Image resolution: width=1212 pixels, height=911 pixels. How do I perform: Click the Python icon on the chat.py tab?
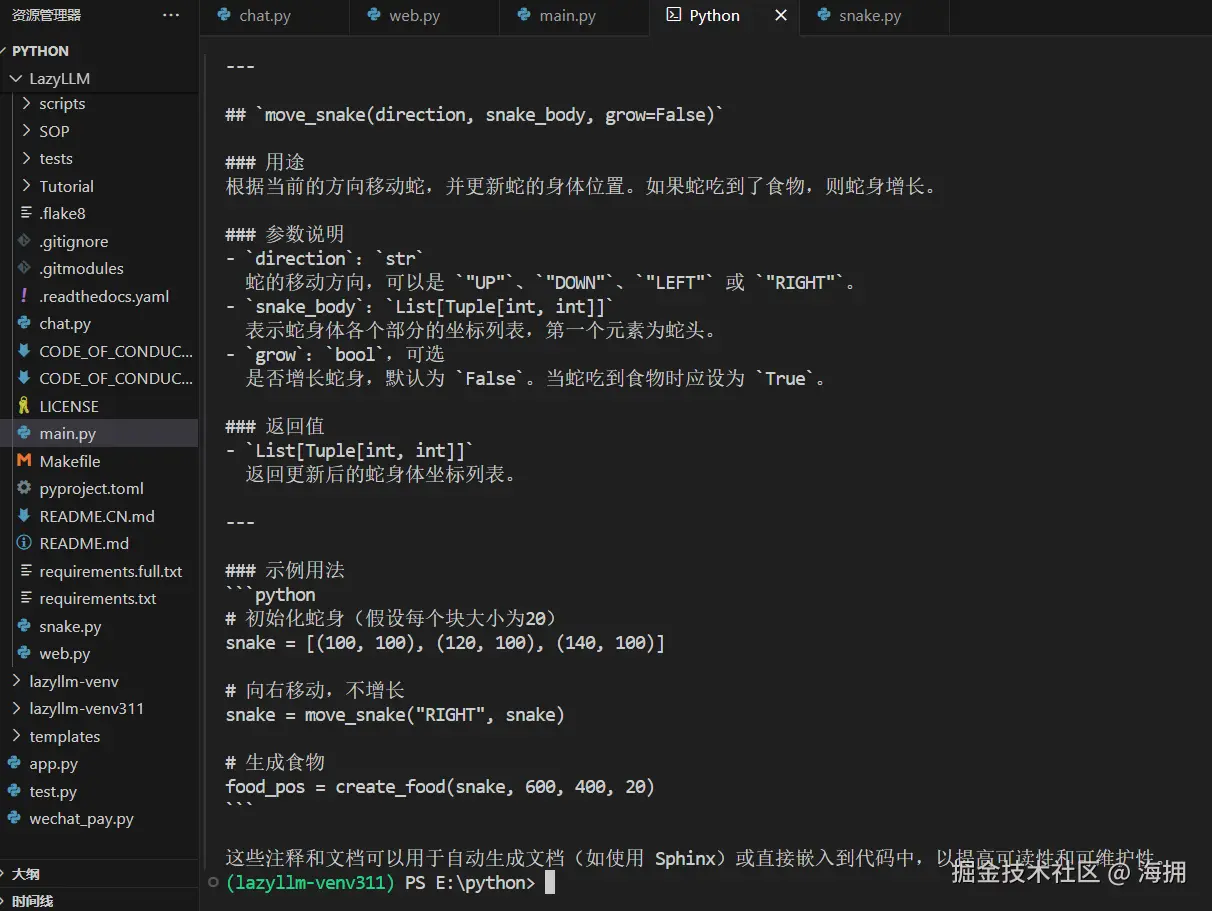pos(222,15)
